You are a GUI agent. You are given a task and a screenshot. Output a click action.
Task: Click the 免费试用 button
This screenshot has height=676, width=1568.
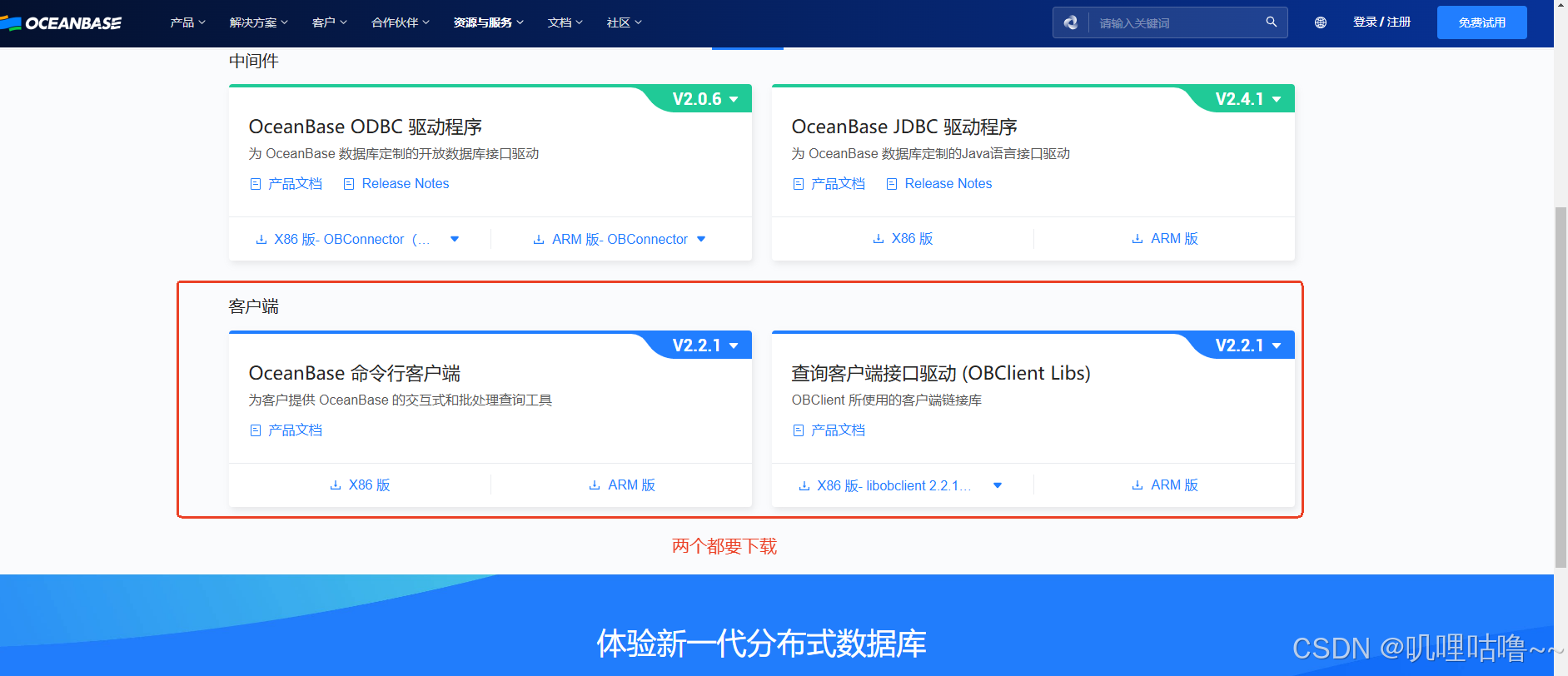[1482, 22]
